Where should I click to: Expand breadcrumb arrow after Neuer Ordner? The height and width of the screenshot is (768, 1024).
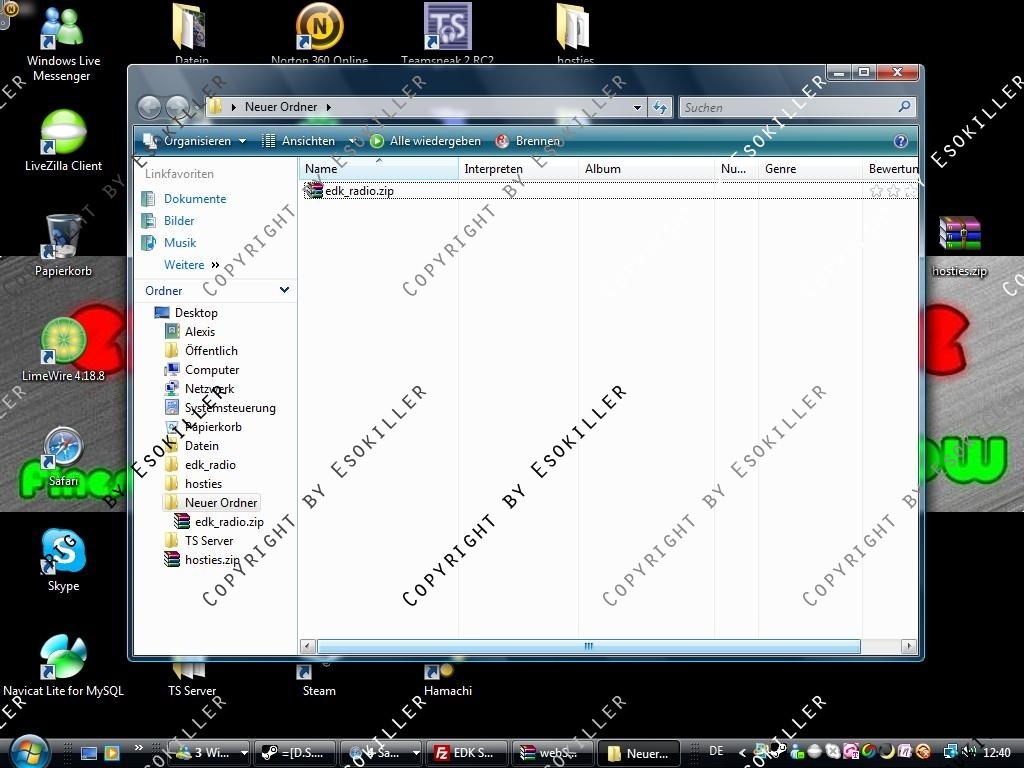tap(328, 107)
